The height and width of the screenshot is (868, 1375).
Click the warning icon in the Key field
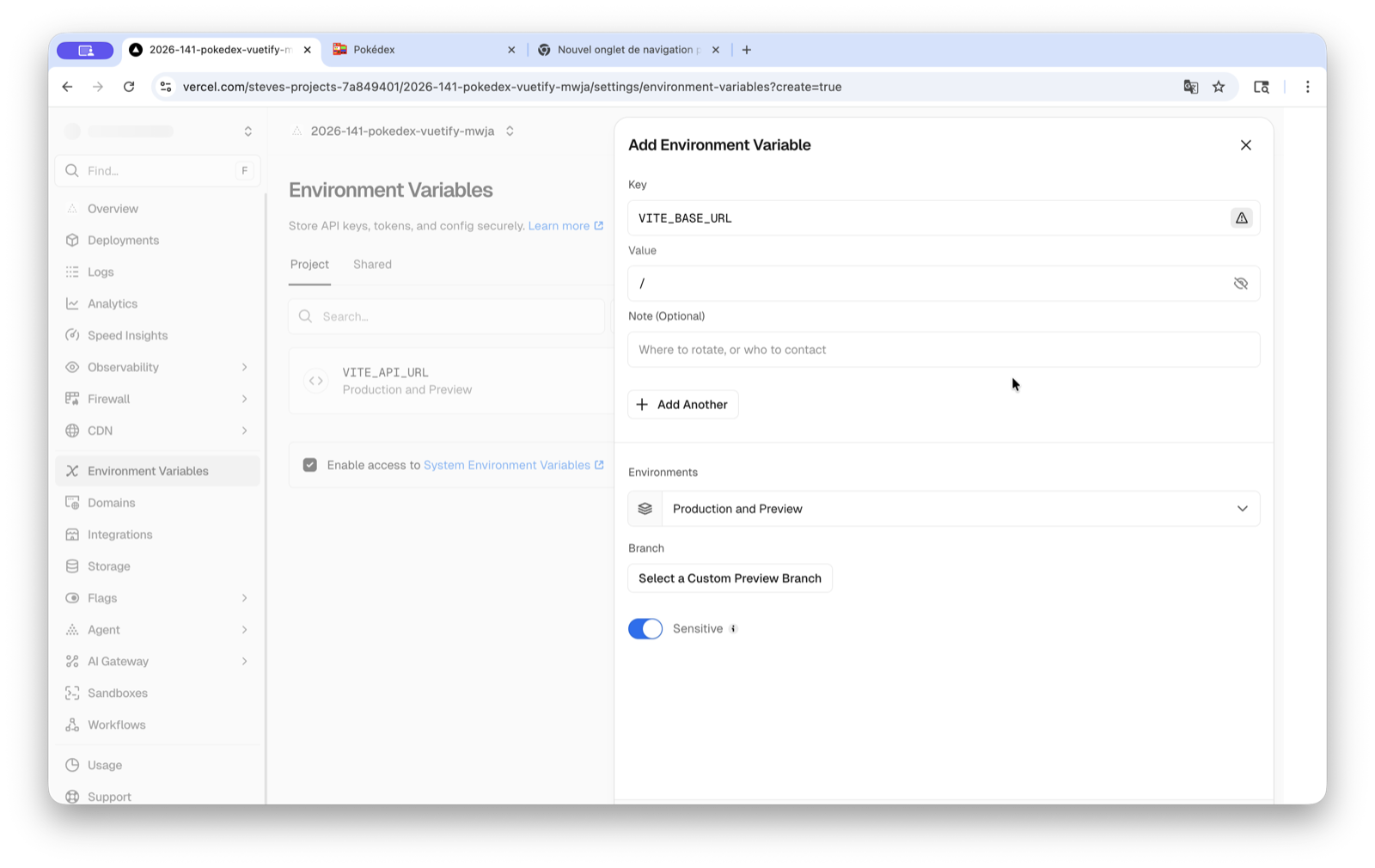point(1241,217)
